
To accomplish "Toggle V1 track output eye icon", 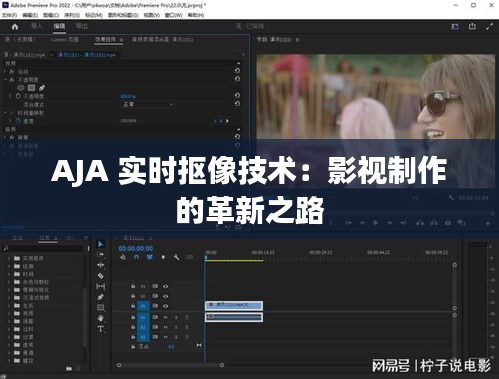I will click(165, 306).
